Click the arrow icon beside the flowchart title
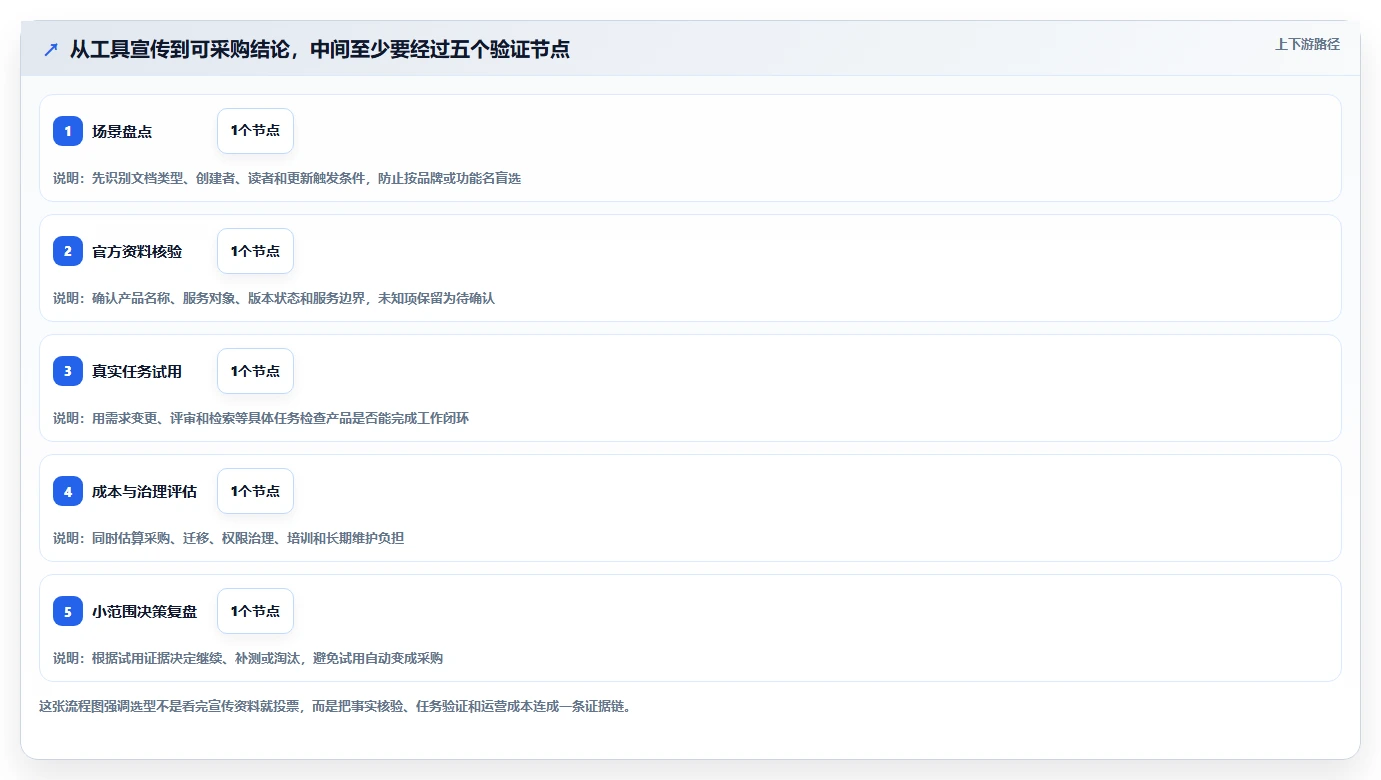 click(51, 49)
